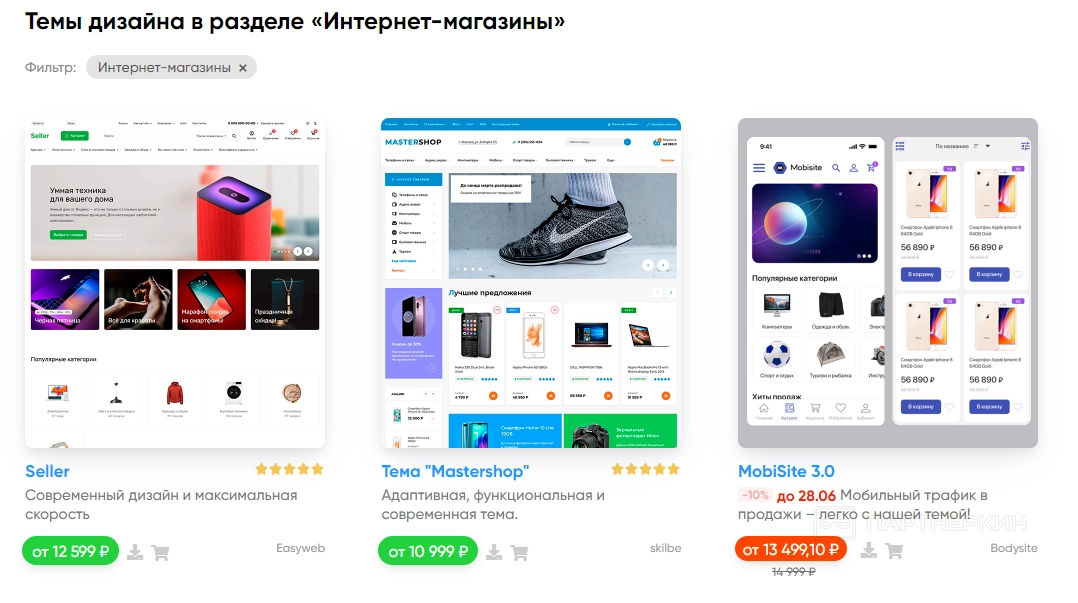Open the Seller theme preview thumbnail
This screenshot has width=1078, height=603.
tap(175, 283)
